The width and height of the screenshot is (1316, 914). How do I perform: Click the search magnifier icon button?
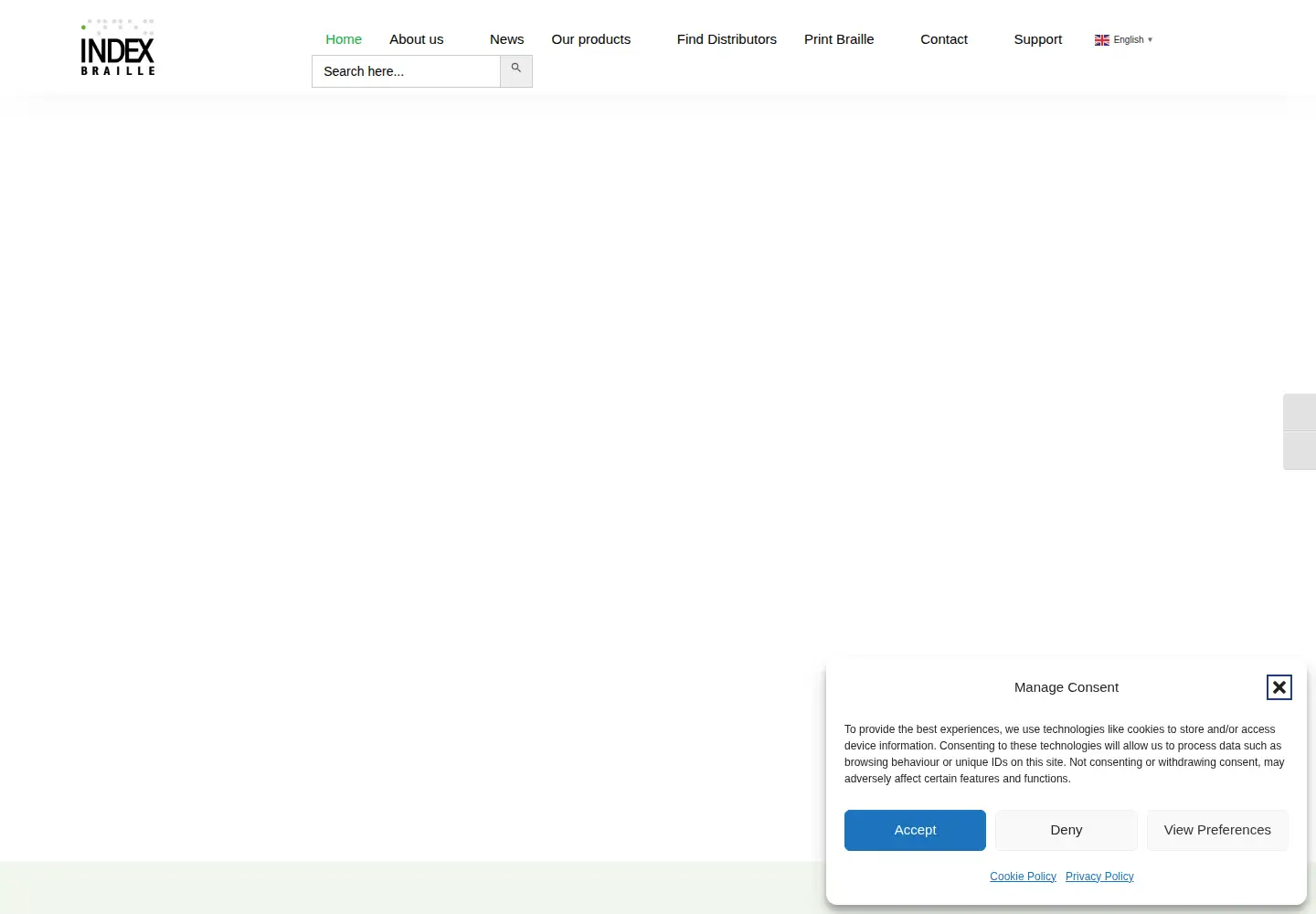(516, 70)
